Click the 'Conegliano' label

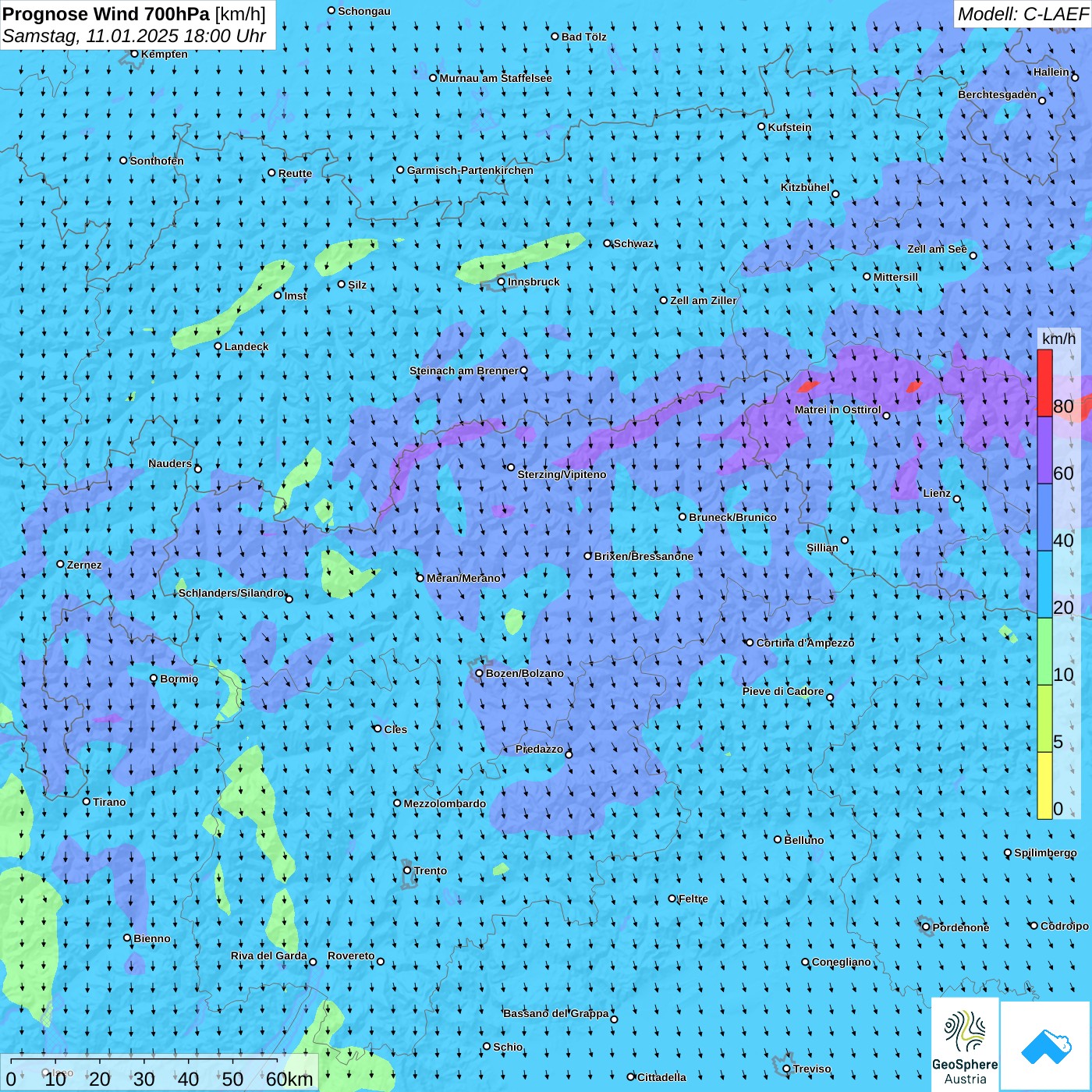(842, 962)
